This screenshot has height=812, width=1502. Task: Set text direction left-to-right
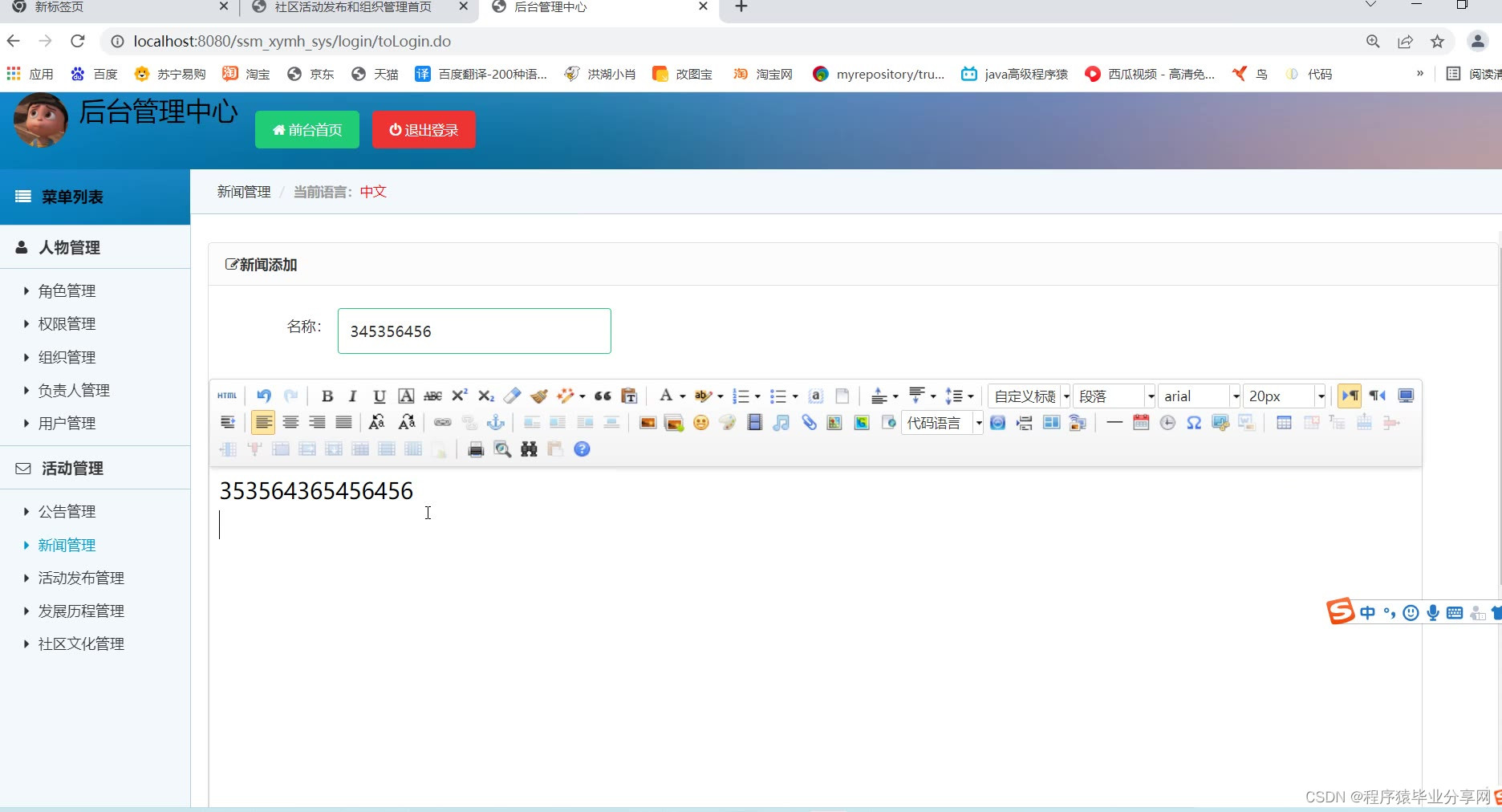click(1350, 396)
